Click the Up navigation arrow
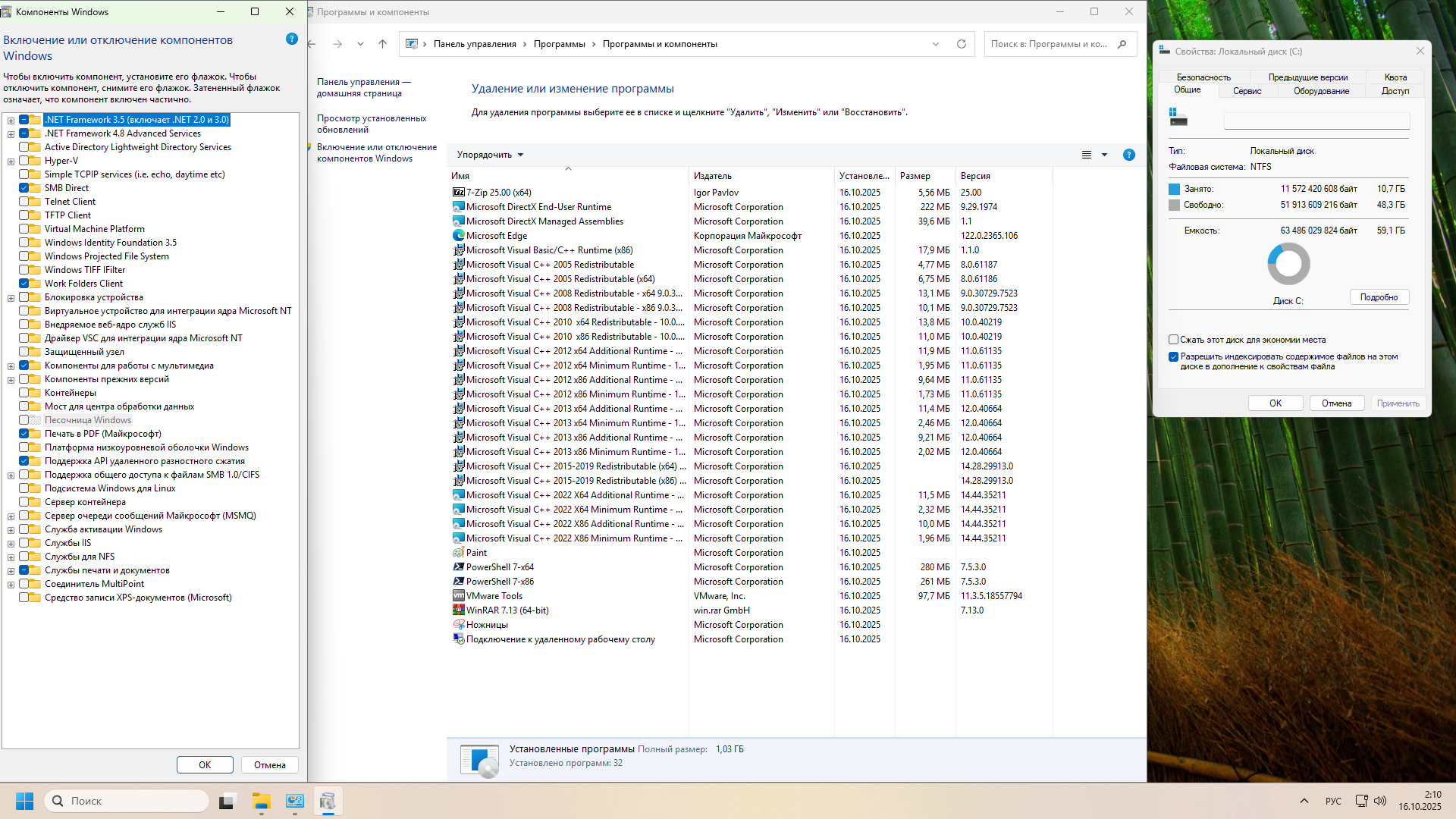The width and height of the screenshot is (1456, 819). [383, 44]
